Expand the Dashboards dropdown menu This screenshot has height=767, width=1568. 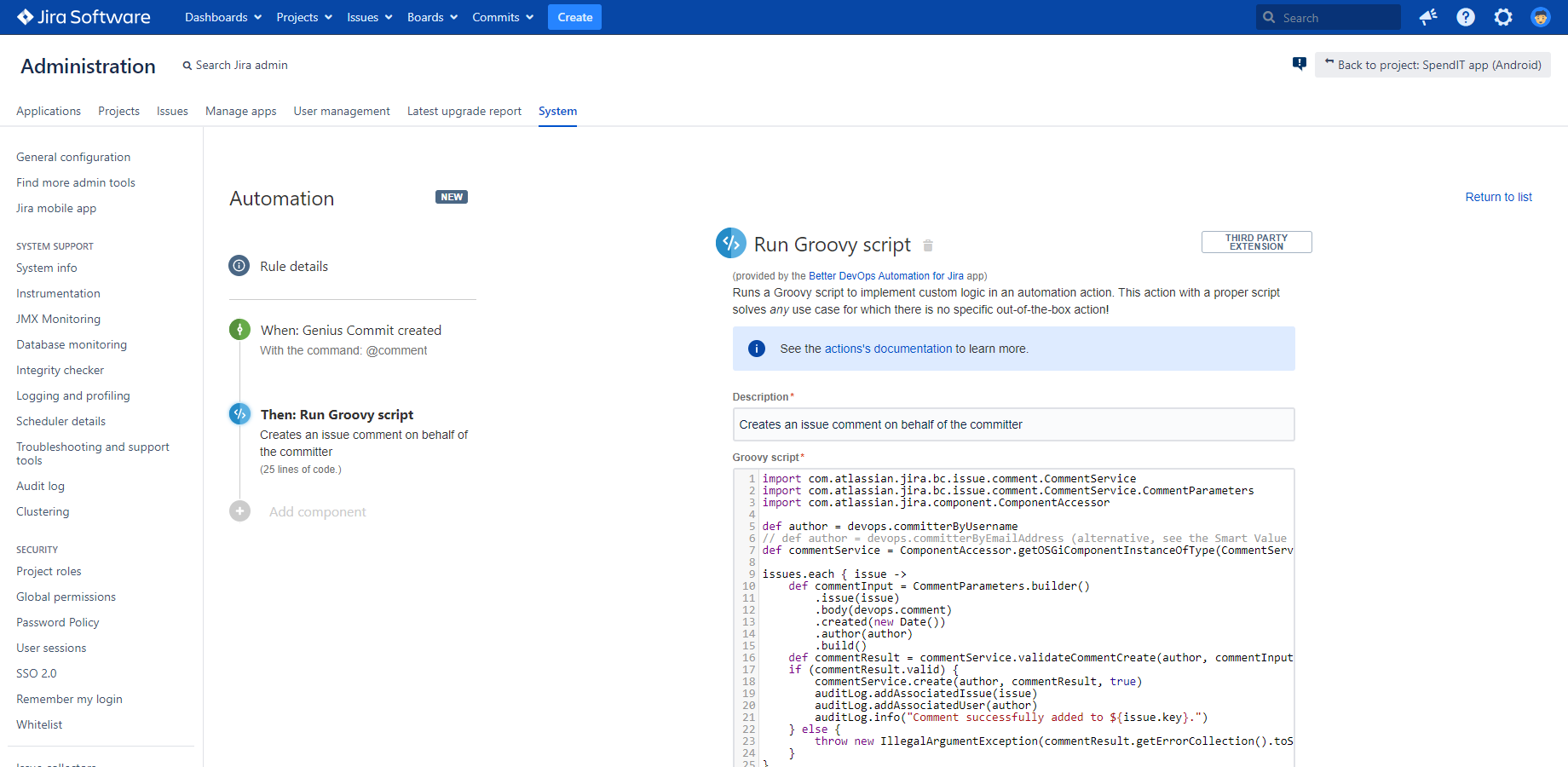(x=223, y=17)
